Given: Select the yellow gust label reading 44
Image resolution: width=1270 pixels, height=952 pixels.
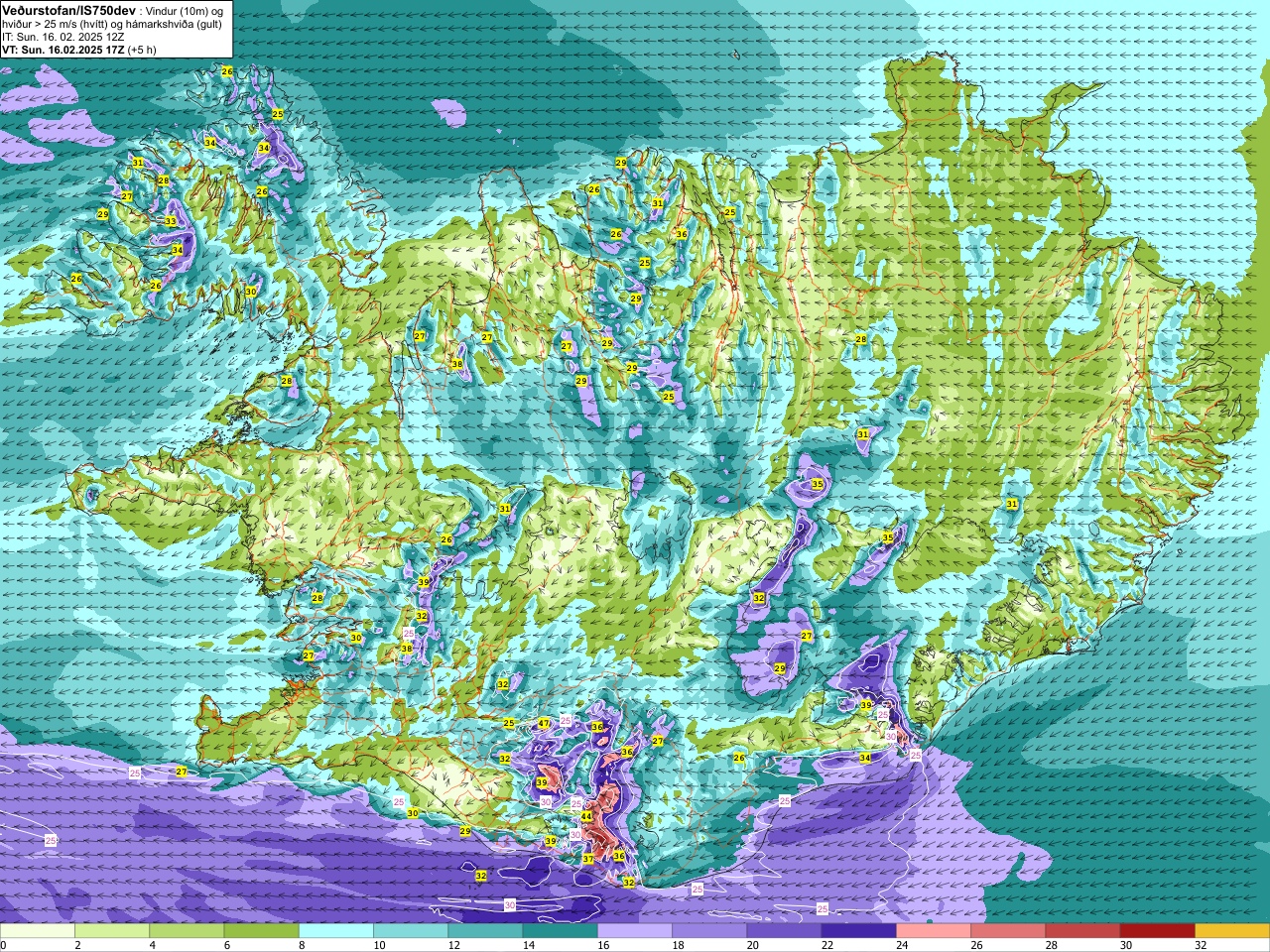Looking at the screenshot, I should 586,817.
